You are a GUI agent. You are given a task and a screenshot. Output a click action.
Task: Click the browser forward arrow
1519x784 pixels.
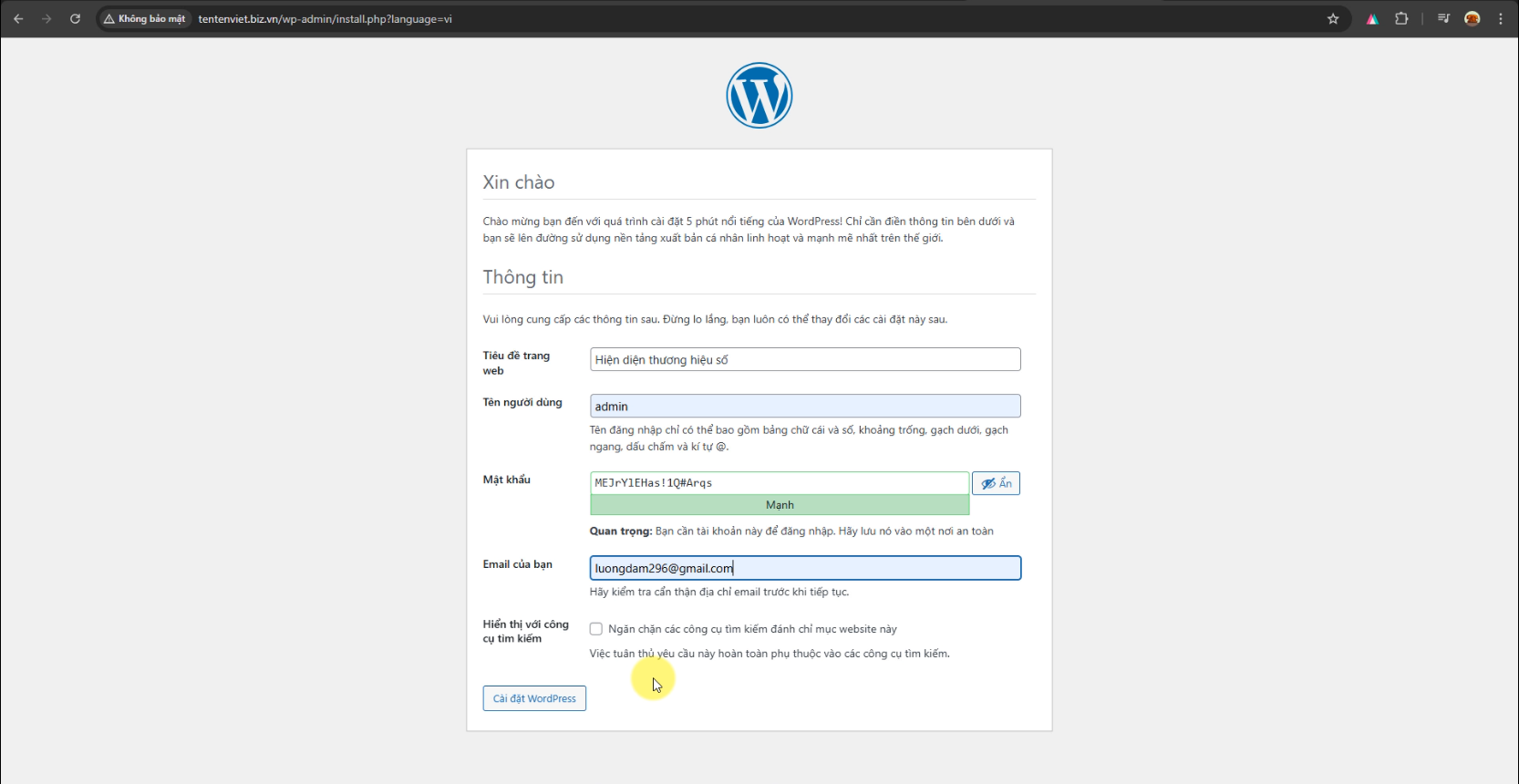46,18
